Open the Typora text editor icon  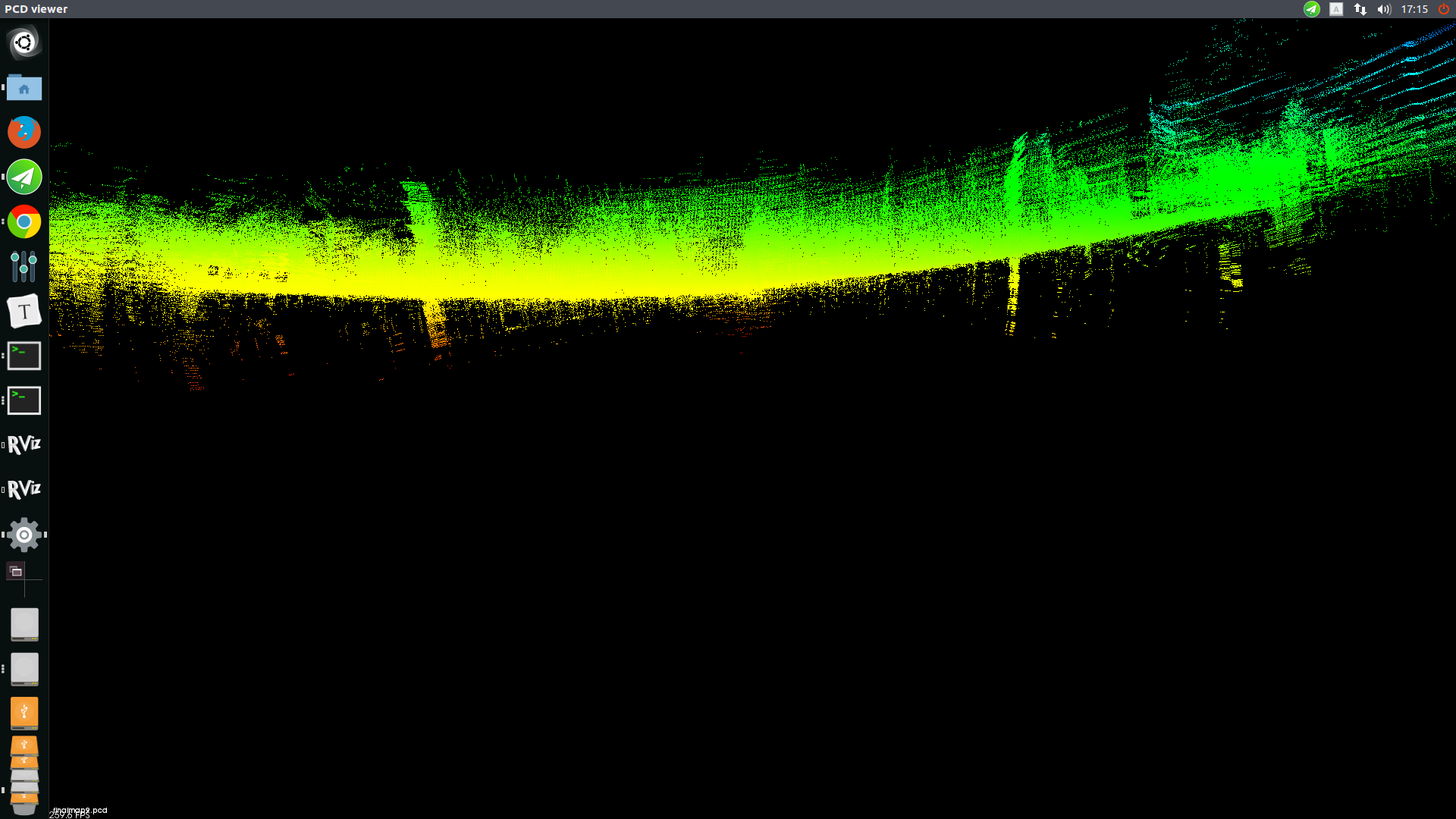(x=24, y=311)
